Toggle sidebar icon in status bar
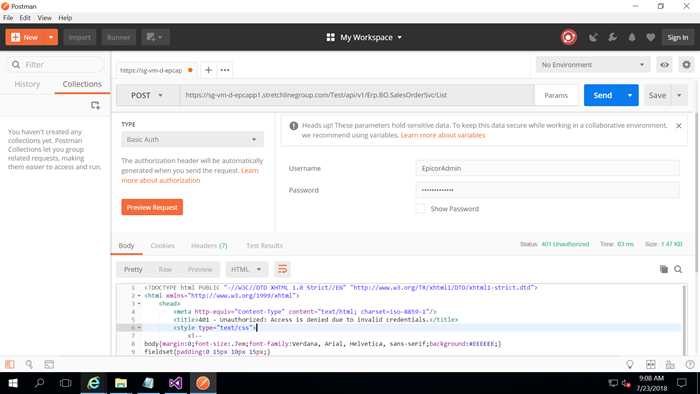The width and height of the screenshot is (700, 394). pyautogui.click(x=10, y=364)
